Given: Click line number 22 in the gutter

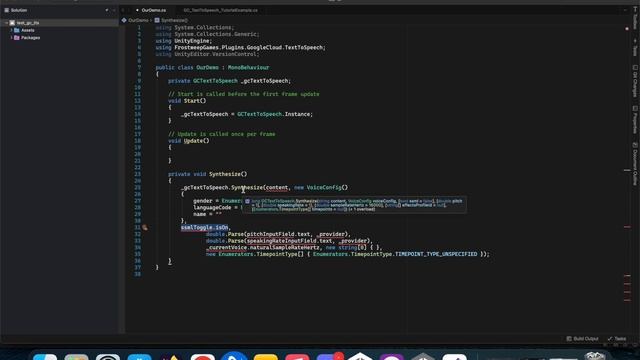Looking at the screenshot, I should click(138, 167).
